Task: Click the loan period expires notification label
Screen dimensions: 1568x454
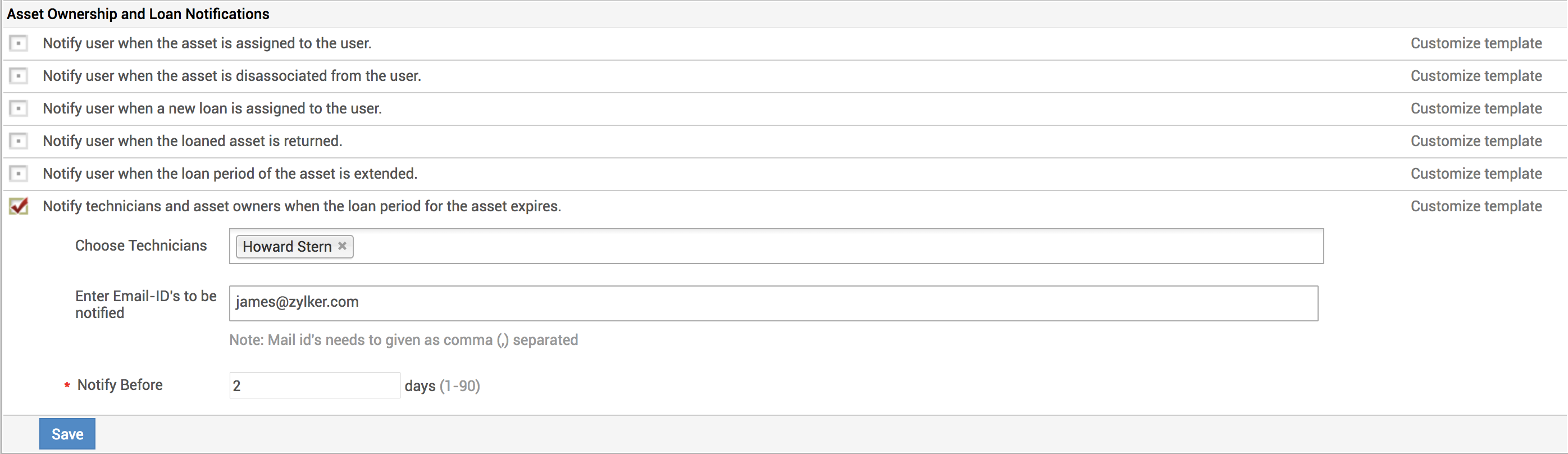Action: (302, 207)
